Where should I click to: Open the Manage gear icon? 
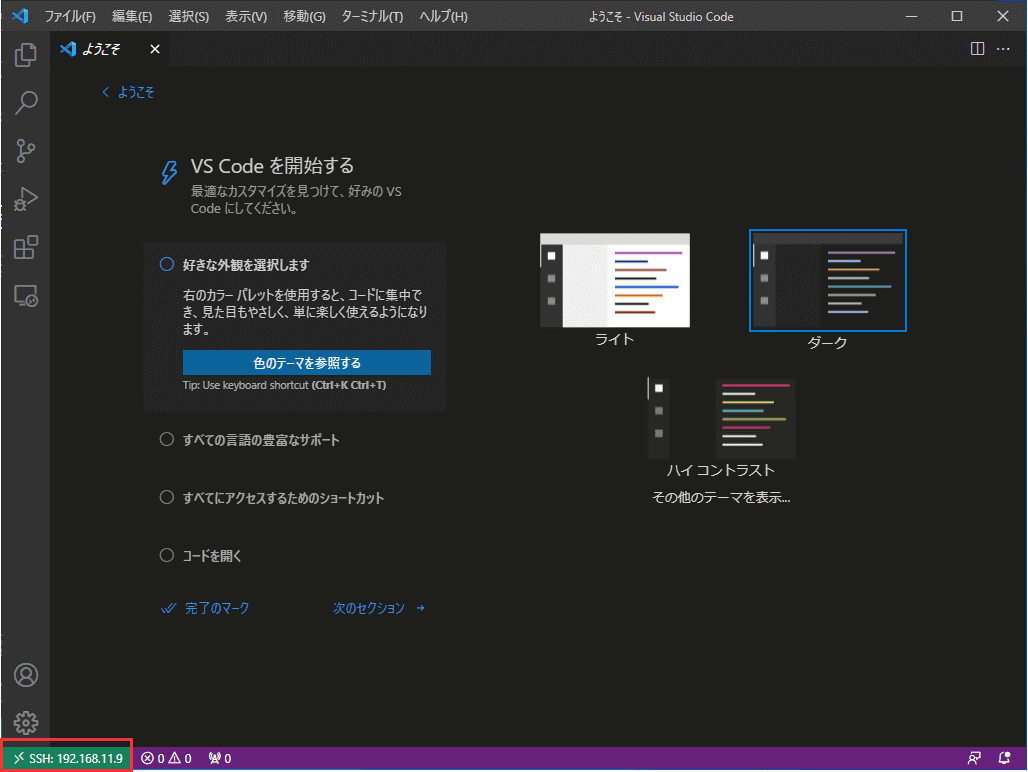point(26,723)
